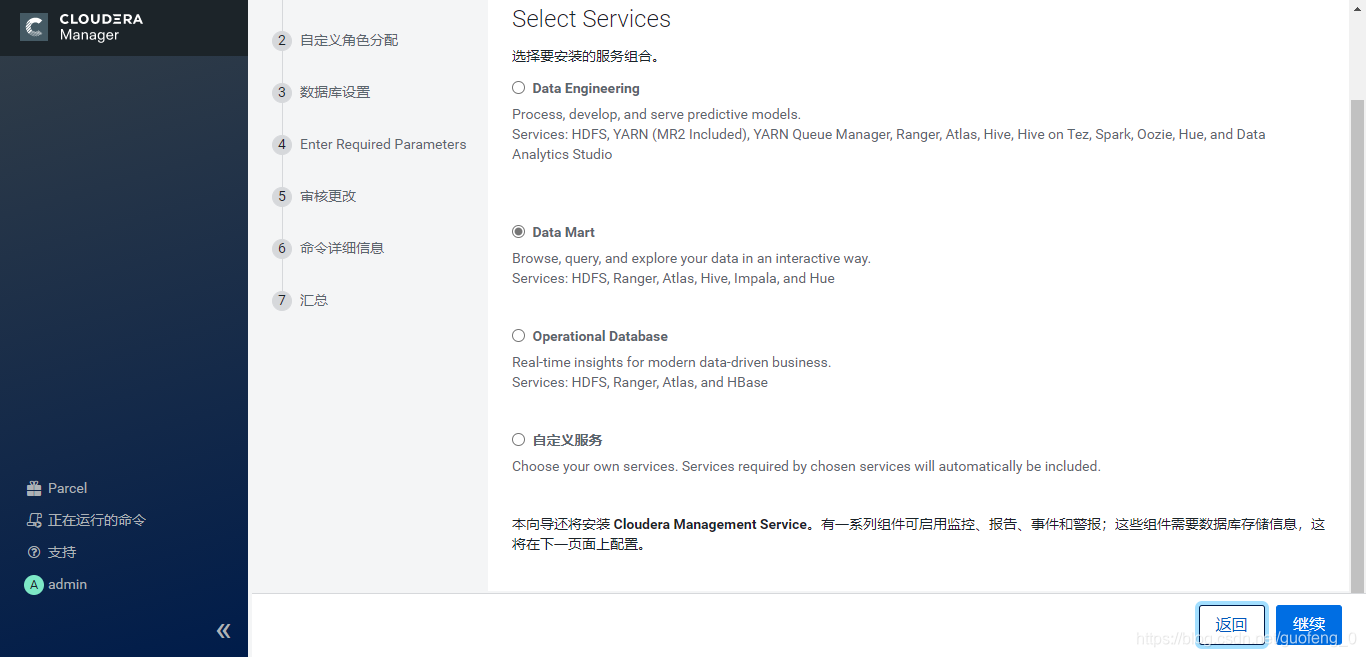Click the Data Engineering label text
The width and height of the screenshot is (1366, 657).
[586, 88]
